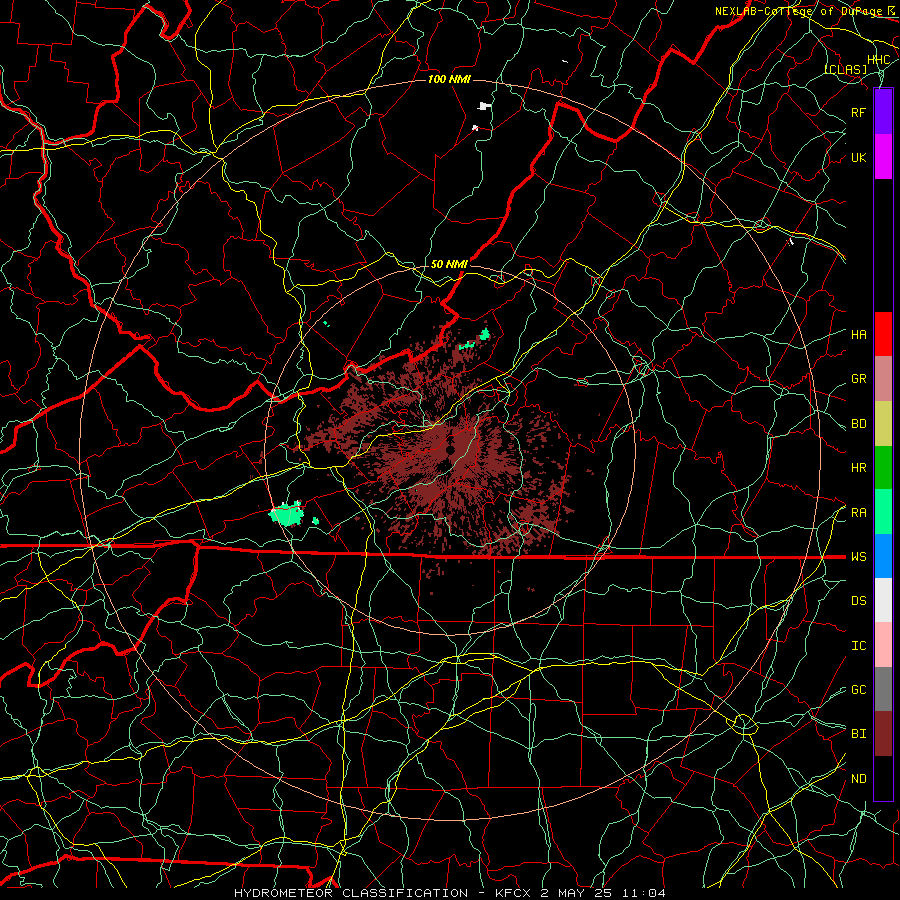
Task: Click the UK magenta legend swatch
Action: tap(883, 157)
